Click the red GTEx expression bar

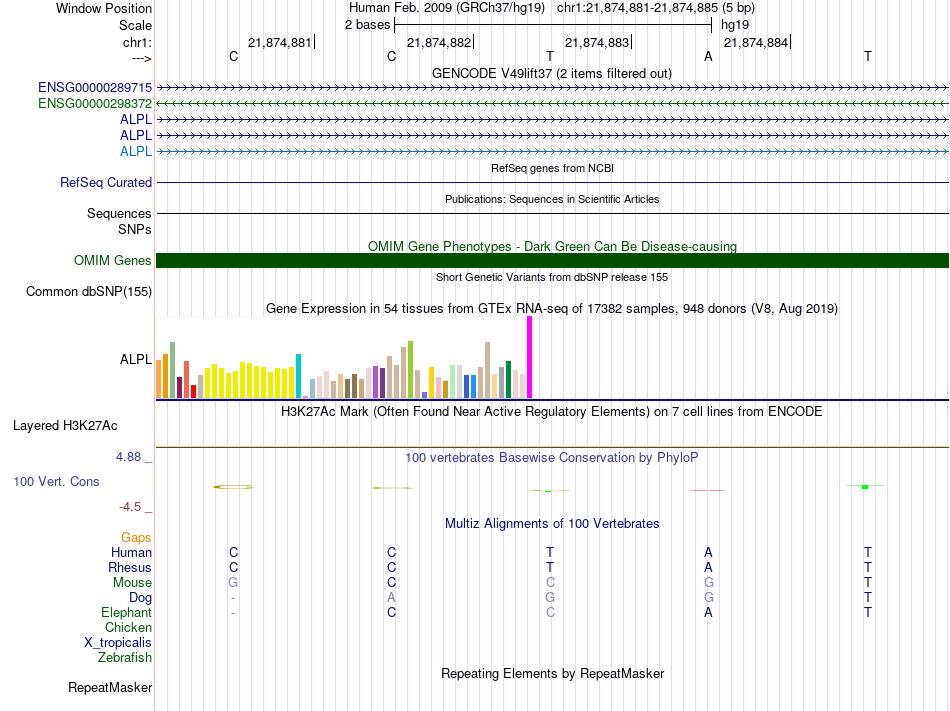click(x=193, y=392)
